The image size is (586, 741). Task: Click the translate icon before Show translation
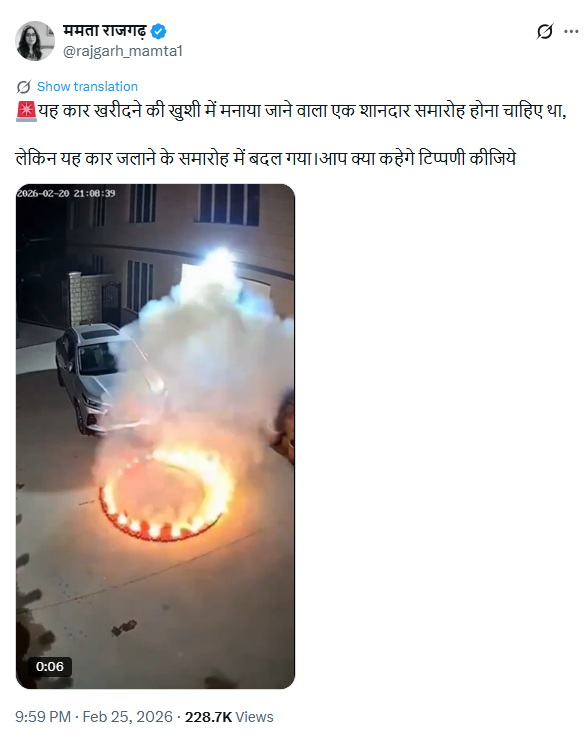[24, 87]
